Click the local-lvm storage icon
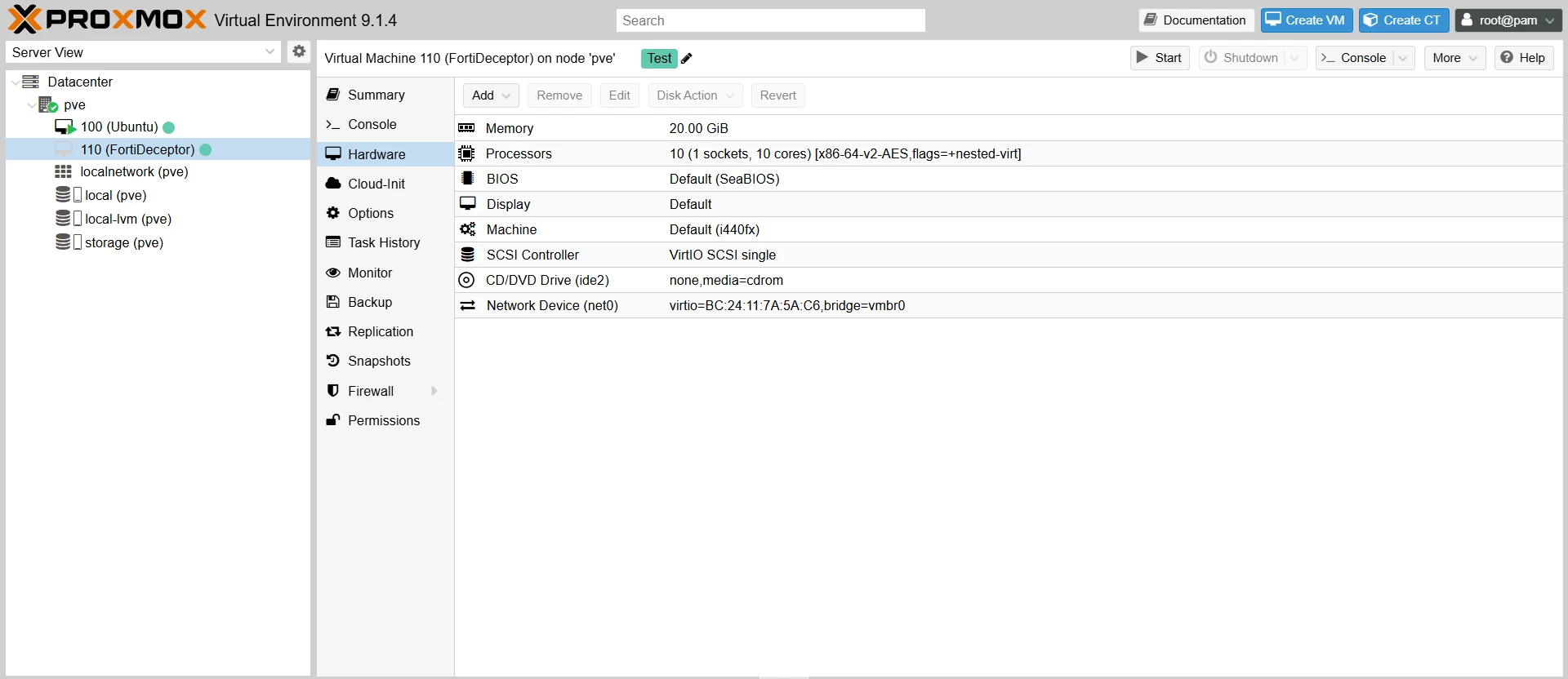 pyautogui.click(x=63, y=218)
